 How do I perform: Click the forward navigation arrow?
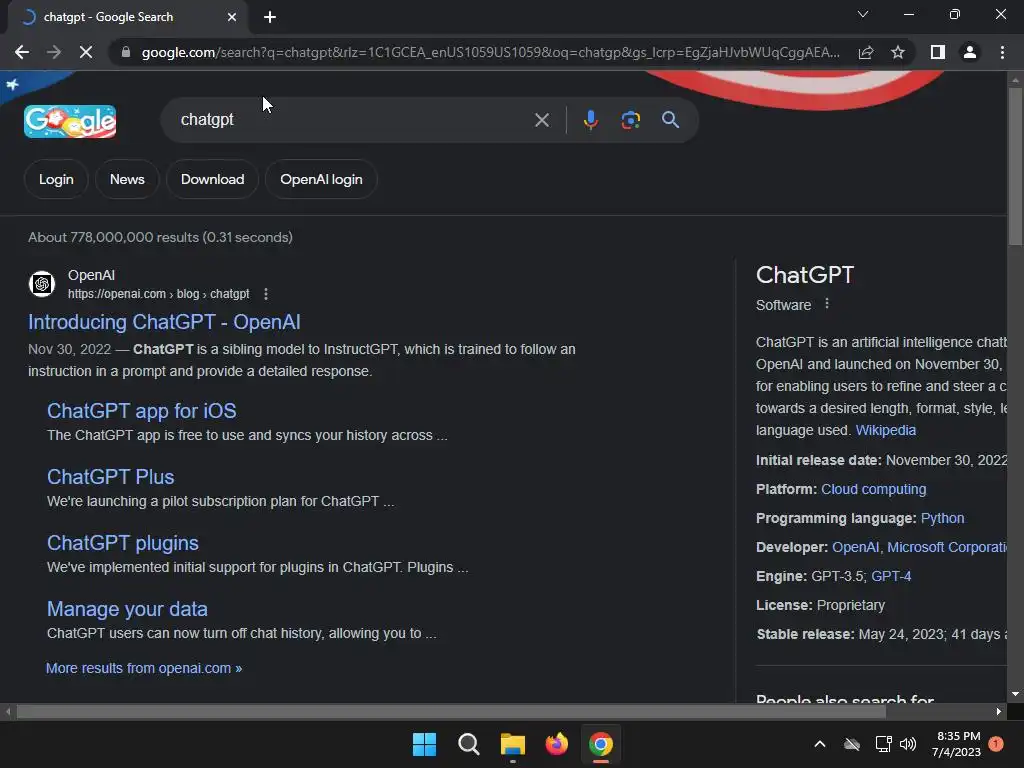54,52
